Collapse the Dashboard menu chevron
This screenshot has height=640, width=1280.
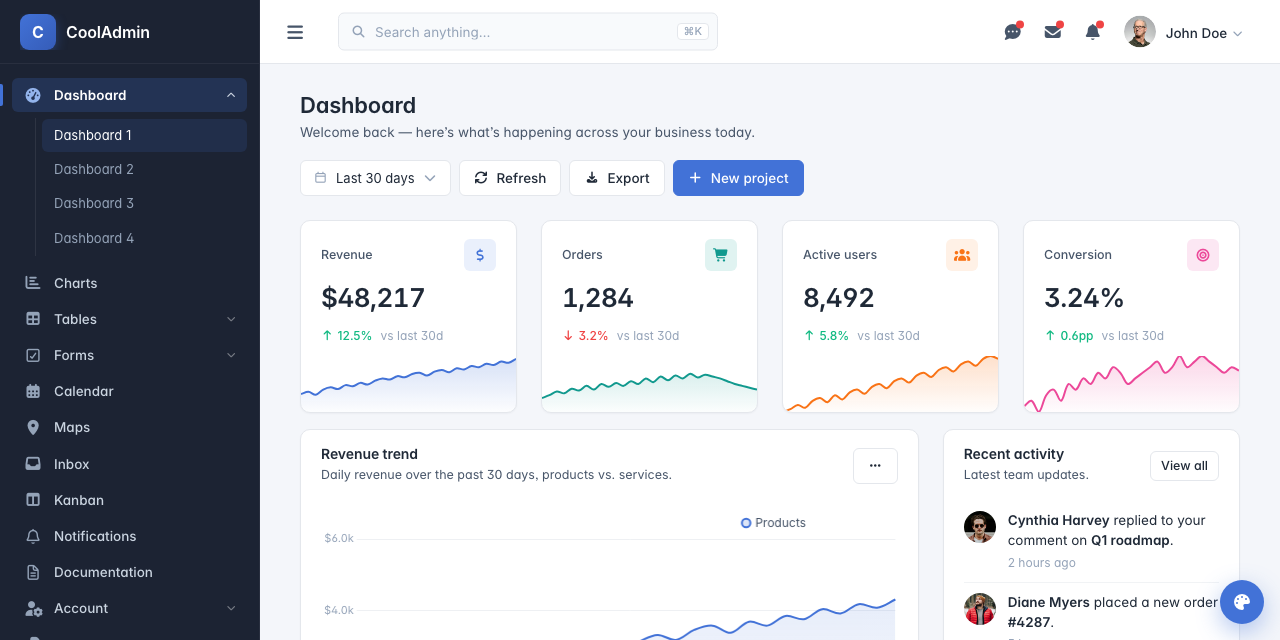[231, 95]
